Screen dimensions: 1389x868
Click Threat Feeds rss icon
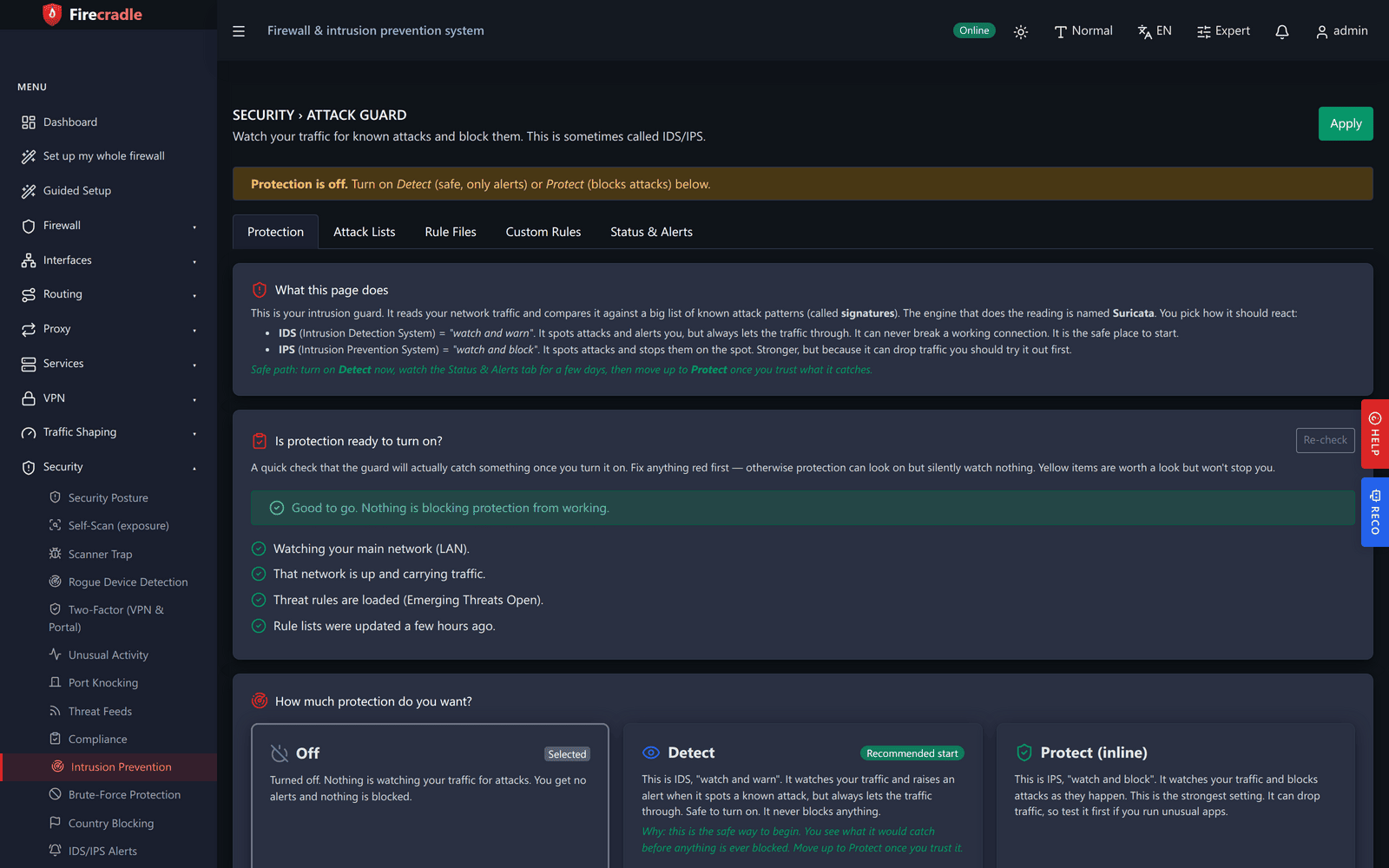(56, 711)
